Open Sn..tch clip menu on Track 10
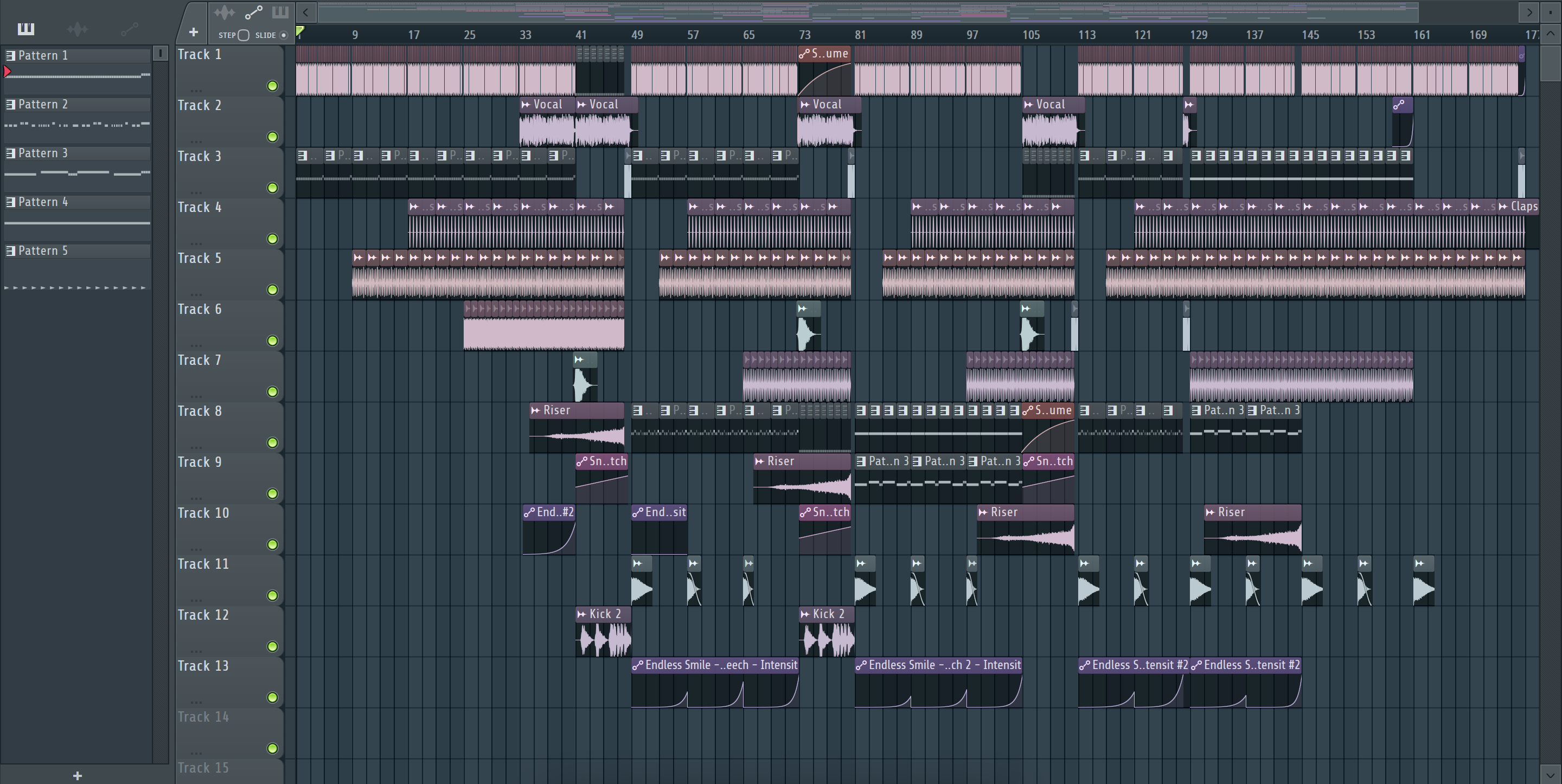The width and height of the screenshot is (1562, 784). pyautogui.click(x=805, y=512)
